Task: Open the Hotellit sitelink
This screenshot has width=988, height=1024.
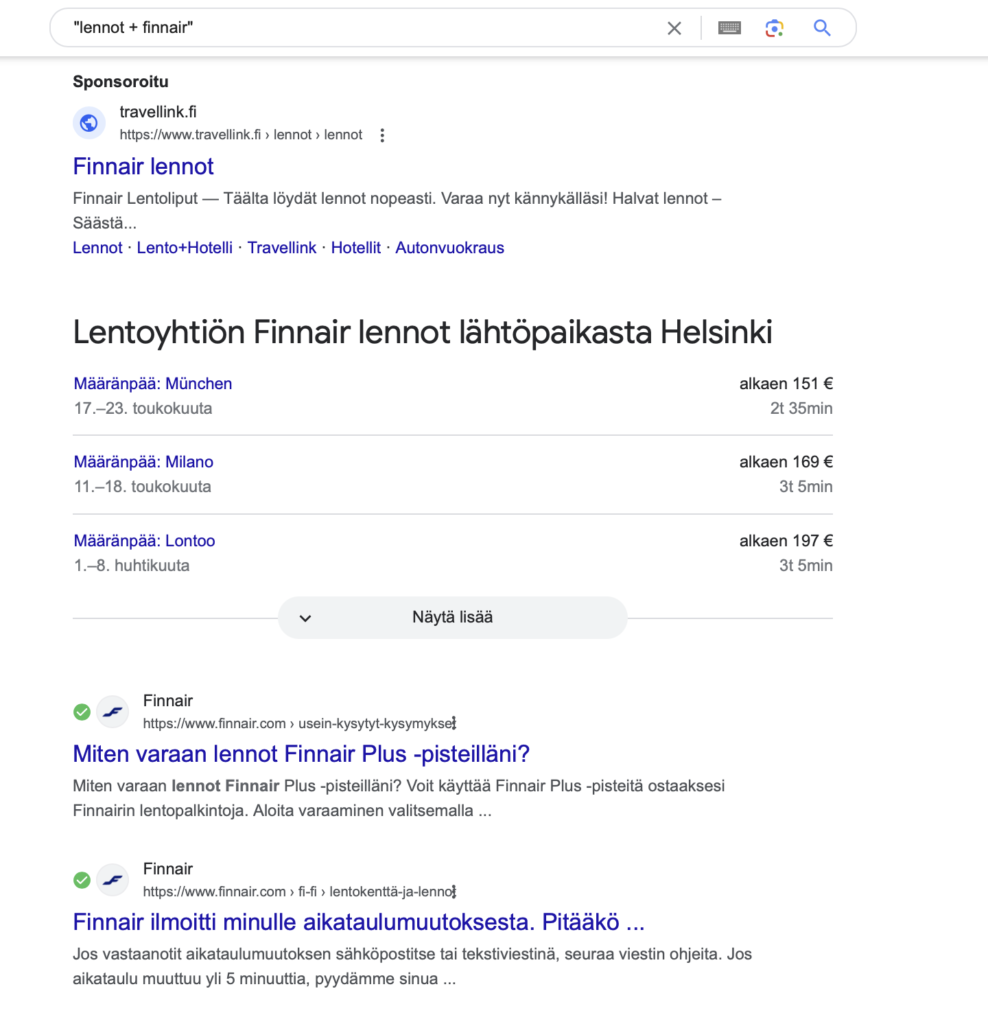Action: point(356,248)
